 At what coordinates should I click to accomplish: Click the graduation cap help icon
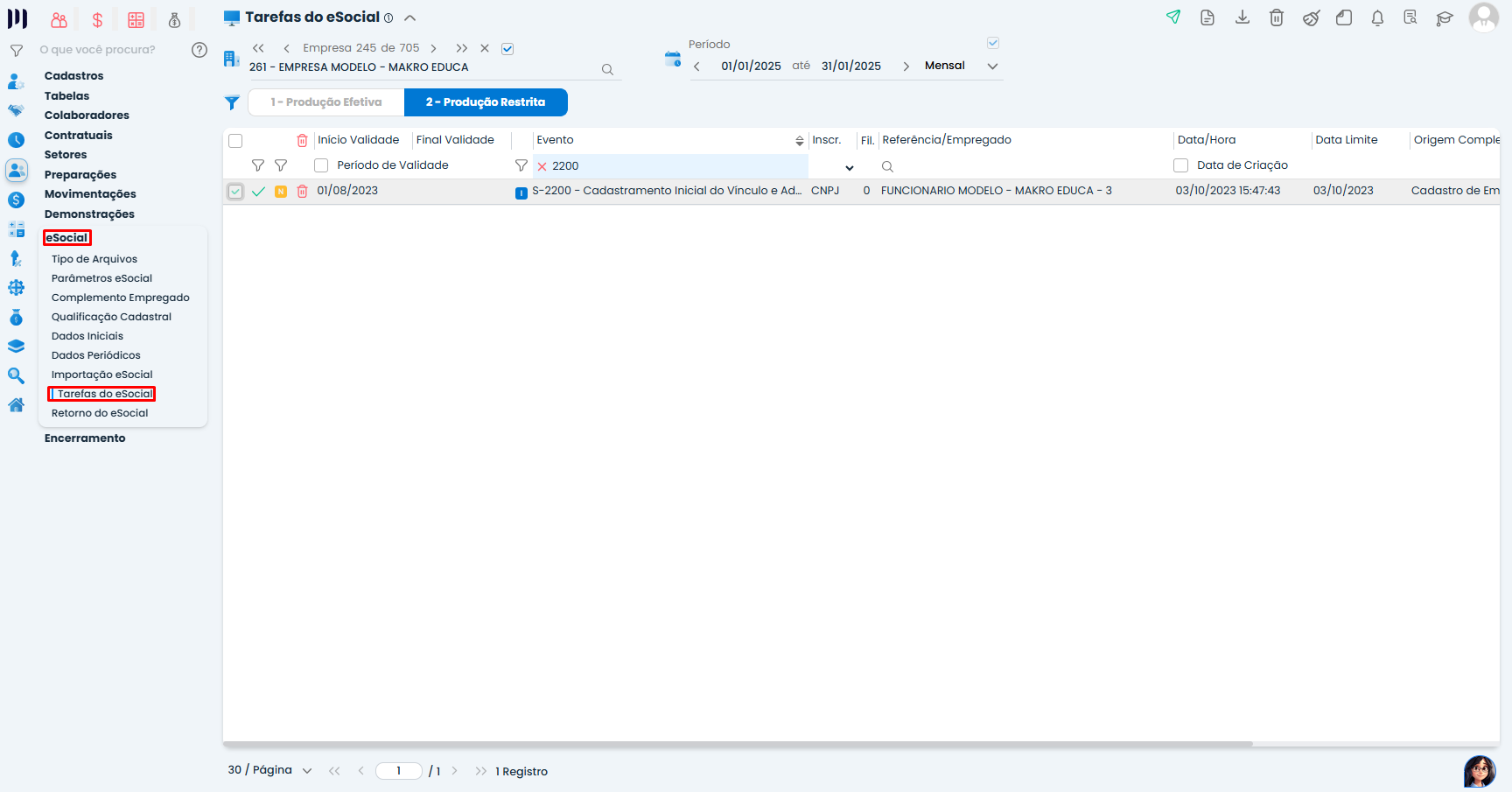click(x=1444, y=18)
